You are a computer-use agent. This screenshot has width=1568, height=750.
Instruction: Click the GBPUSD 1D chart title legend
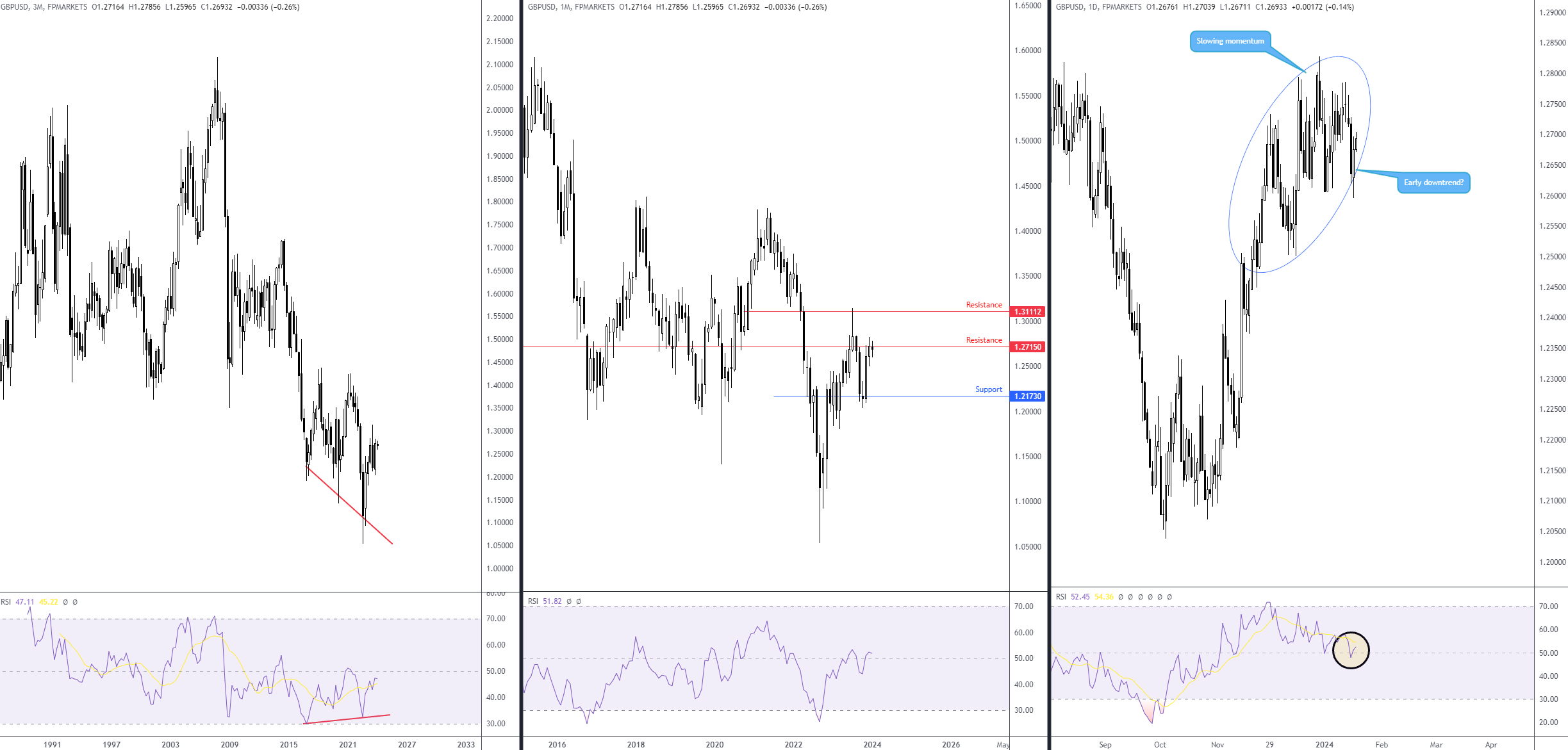1098,7
